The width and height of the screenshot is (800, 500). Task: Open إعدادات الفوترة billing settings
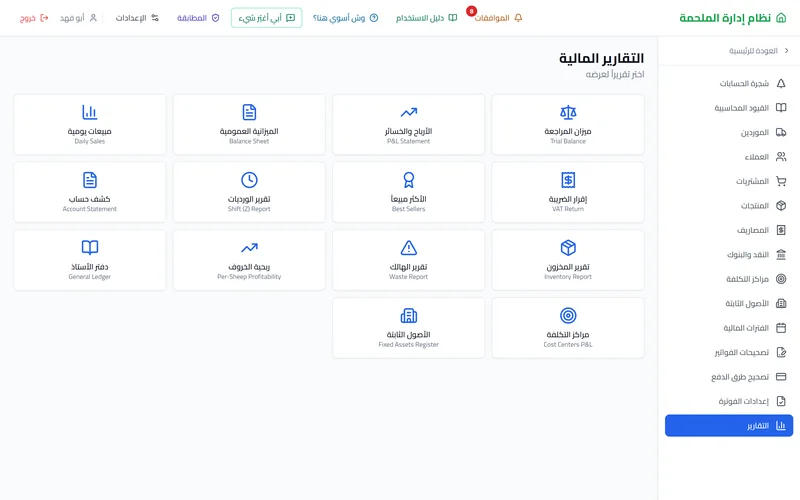[x=729, y=402]
